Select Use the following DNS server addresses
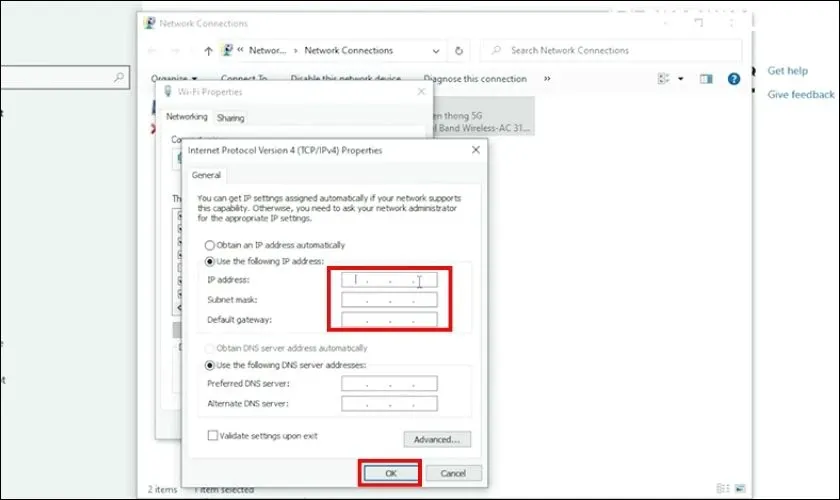This screenshot has width=840, height=500. [209, 365]
